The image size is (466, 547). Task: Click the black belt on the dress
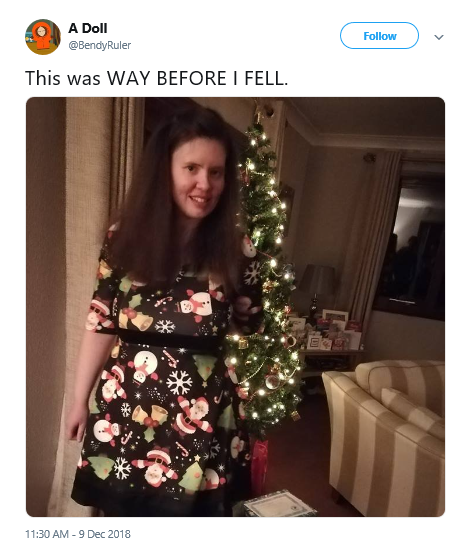(169, 339)
